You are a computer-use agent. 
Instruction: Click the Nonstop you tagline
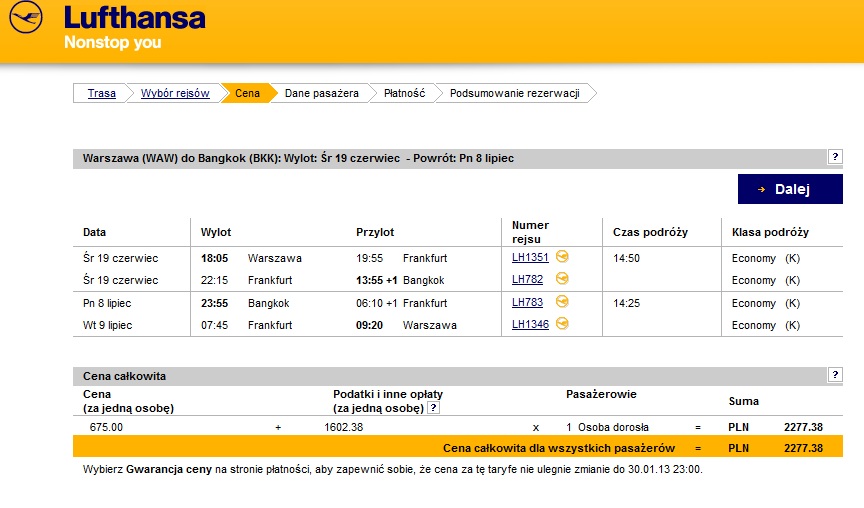coord(112,42)
